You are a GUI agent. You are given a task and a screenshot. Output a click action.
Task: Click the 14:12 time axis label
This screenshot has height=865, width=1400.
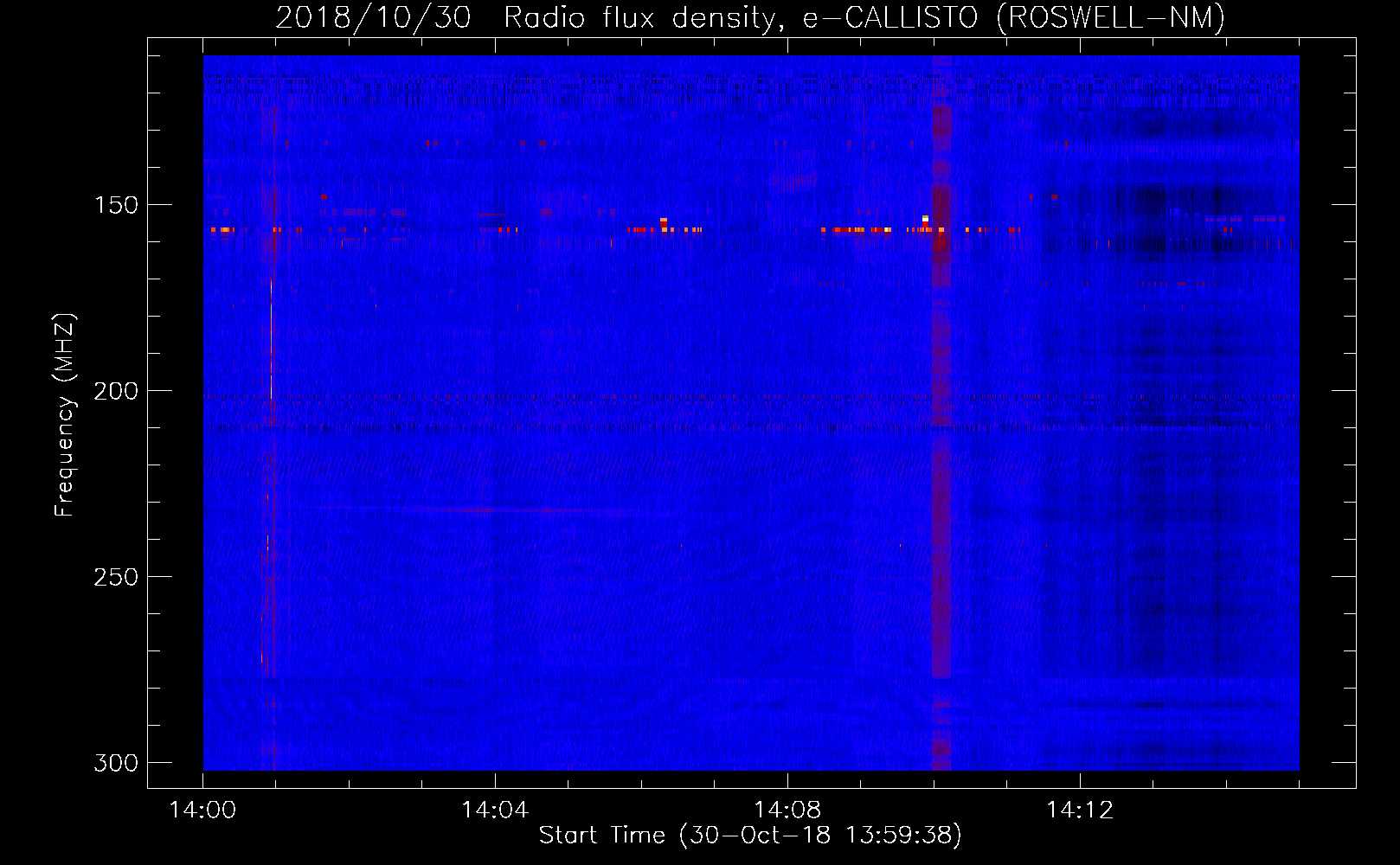point(1080,810)
